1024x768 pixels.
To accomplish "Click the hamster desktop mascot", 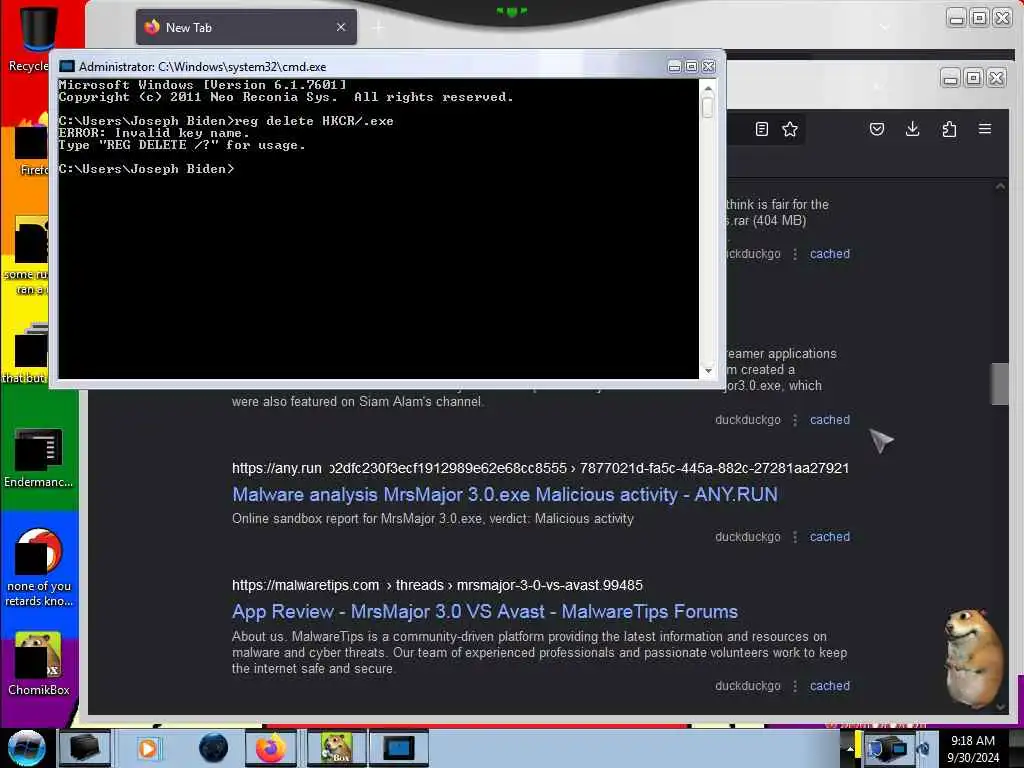I will [x=976, y=658].
